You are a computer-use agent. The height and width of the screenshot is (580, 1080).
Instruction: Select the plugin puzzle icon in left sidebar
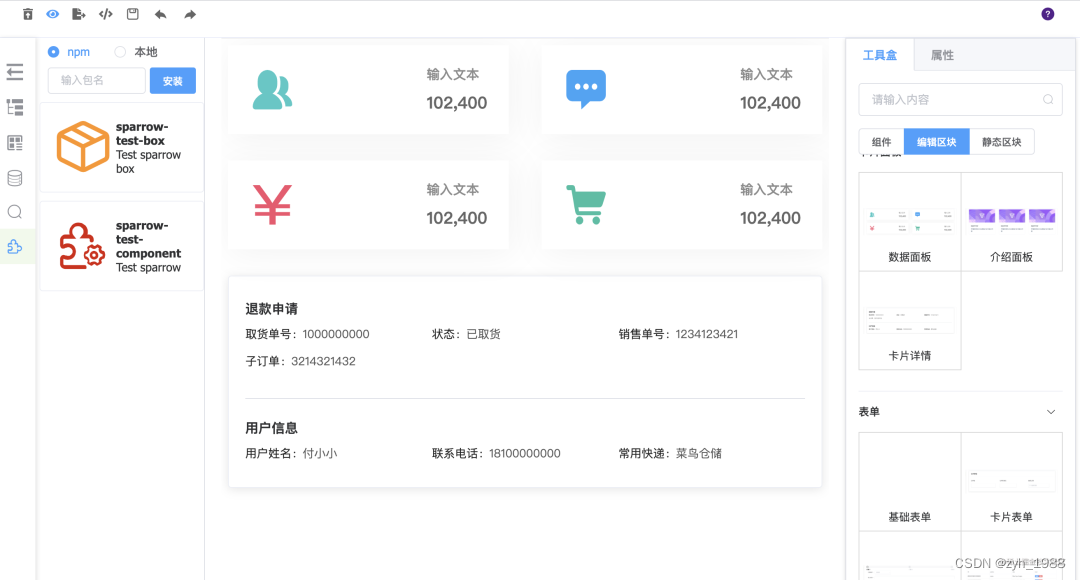pyautogui.click(x=14, y=246)
